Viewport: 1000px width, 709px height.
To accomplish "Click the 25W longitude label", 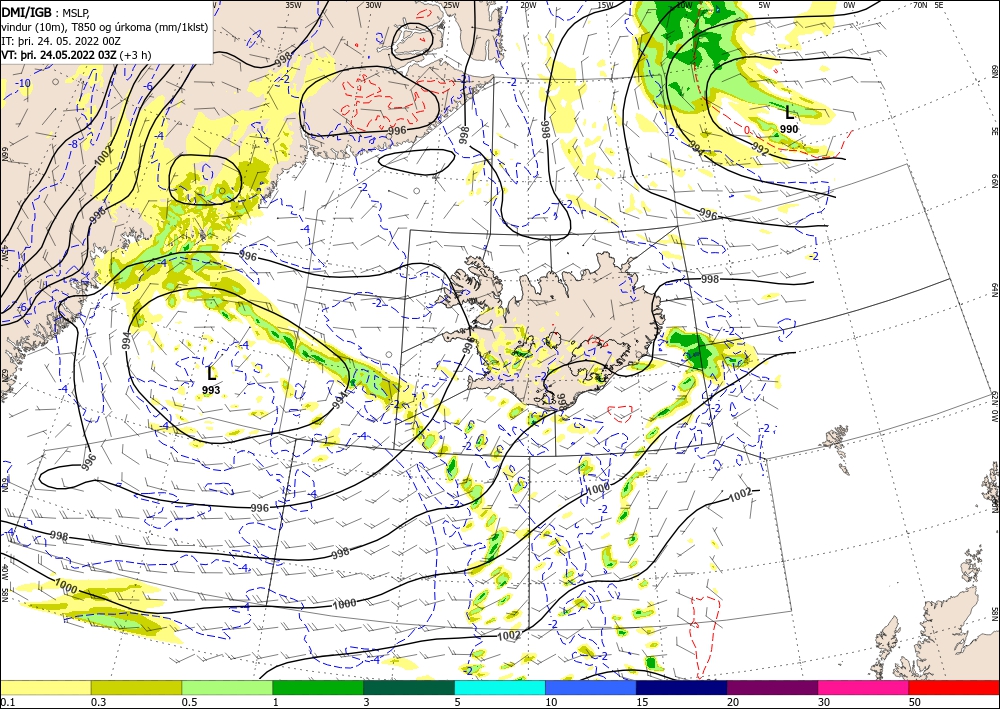I will click(x=451, y=5).
